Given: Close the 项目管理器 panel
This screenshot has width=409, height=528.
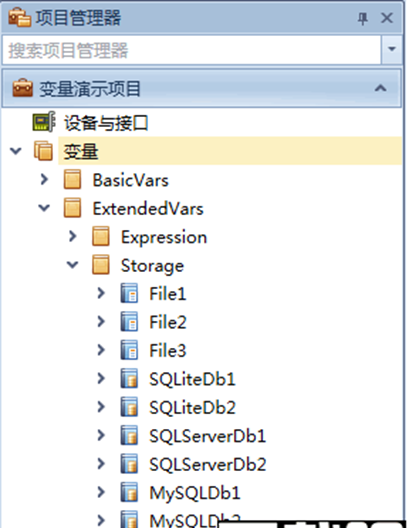Looking at the screenshot, I should pyautogui.click(x=387, y=18).
